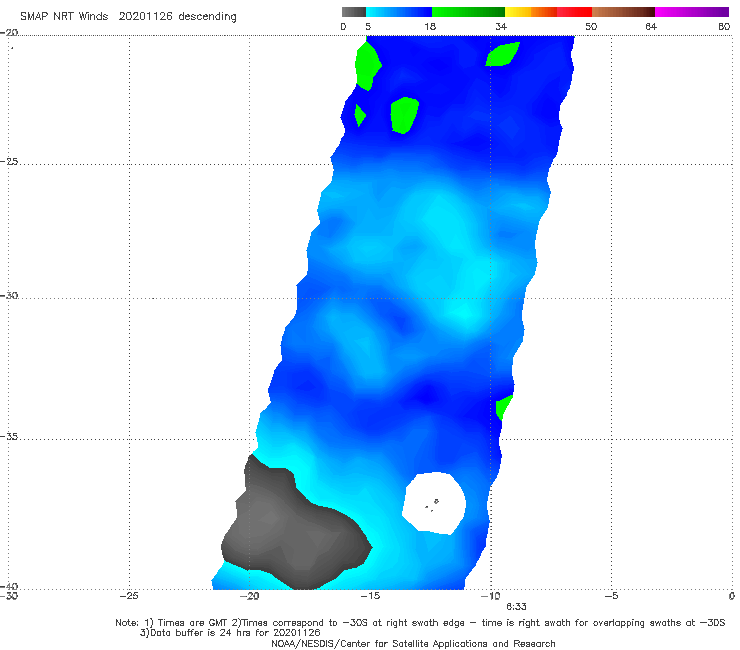Choose the red segment of the color bar
Screen dimensions: 740x650
[x=574, y=12]
